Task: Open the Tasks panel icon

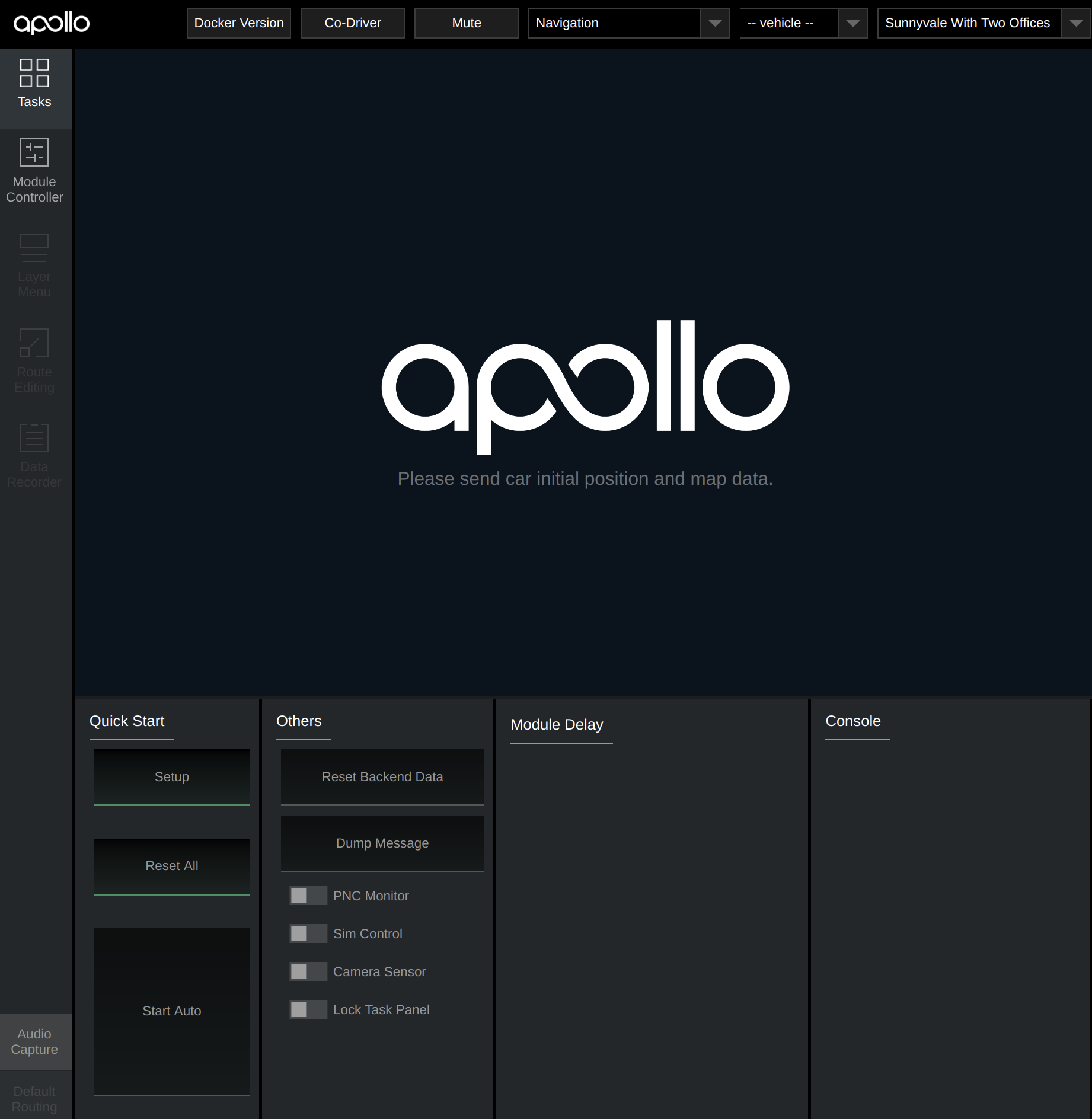Action: tap(34, 73)
